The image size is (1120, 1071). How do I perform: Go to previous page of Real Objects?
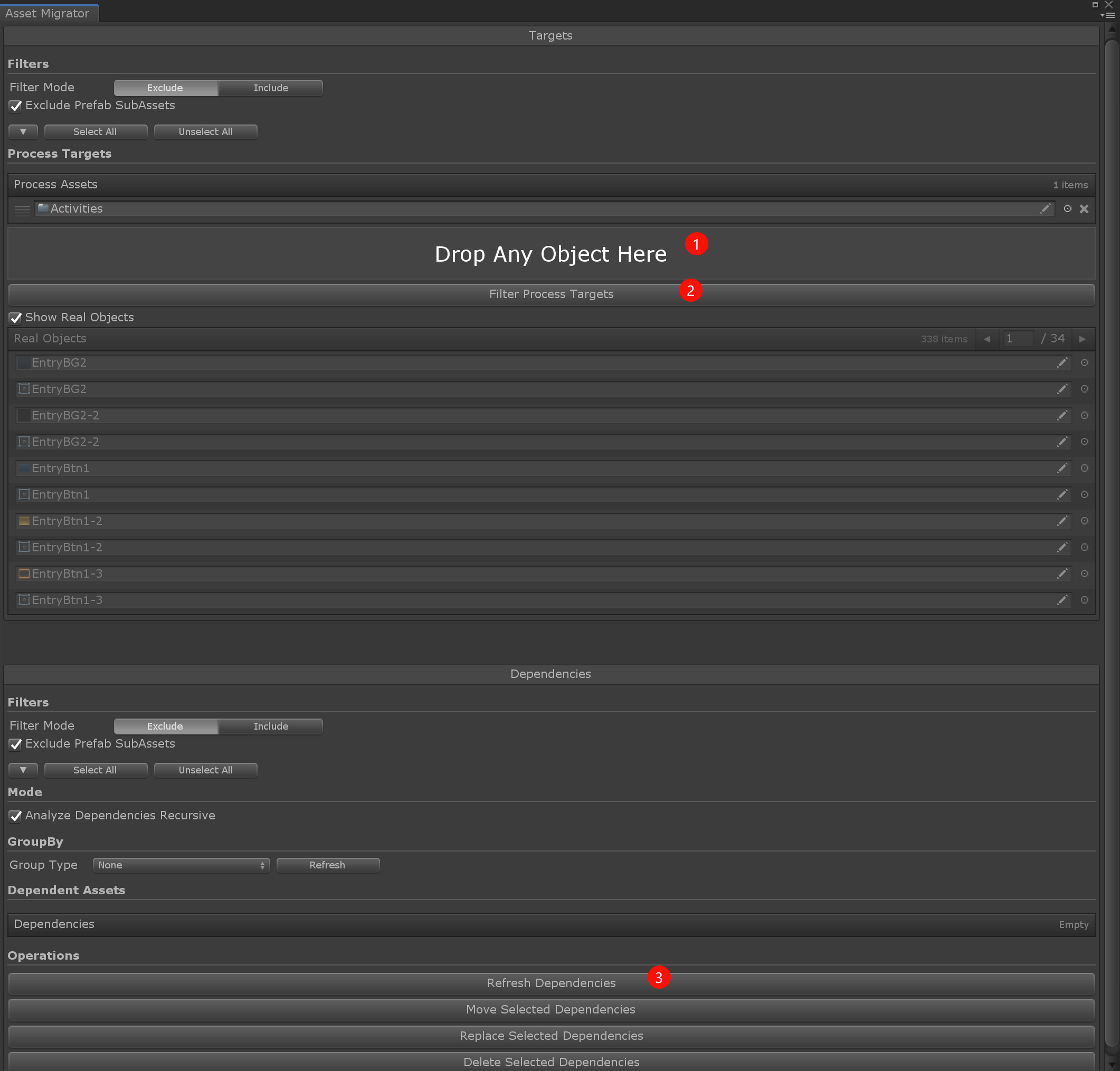[986, 339]
